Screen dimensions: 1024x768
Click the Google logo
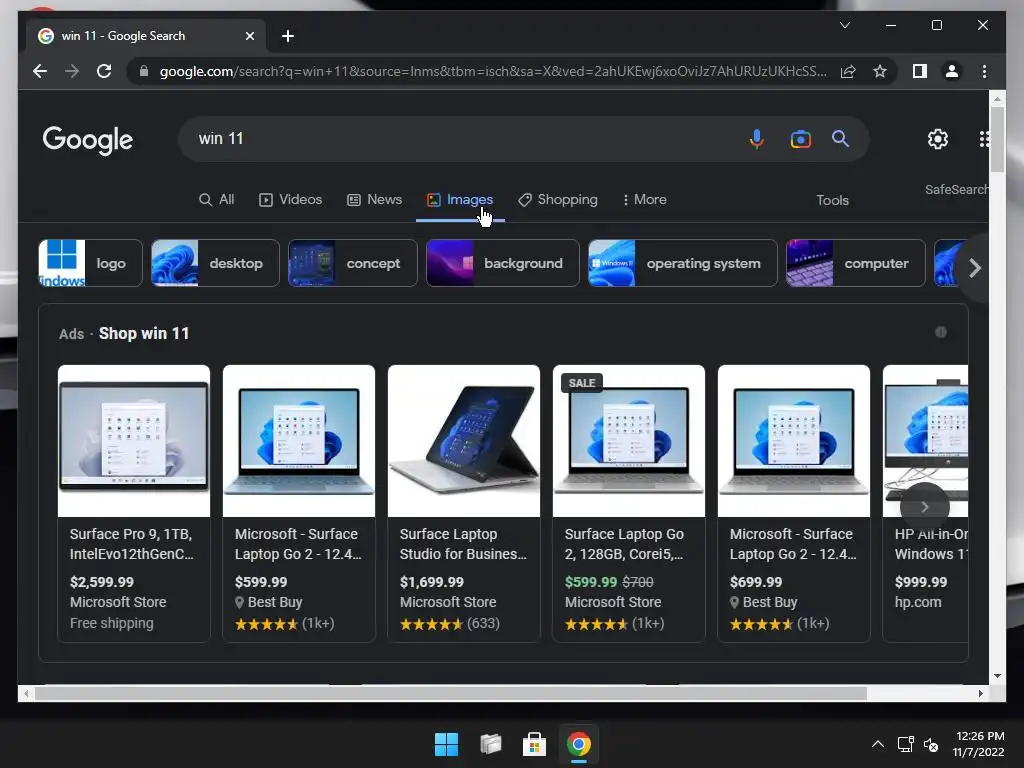[88, 140]
